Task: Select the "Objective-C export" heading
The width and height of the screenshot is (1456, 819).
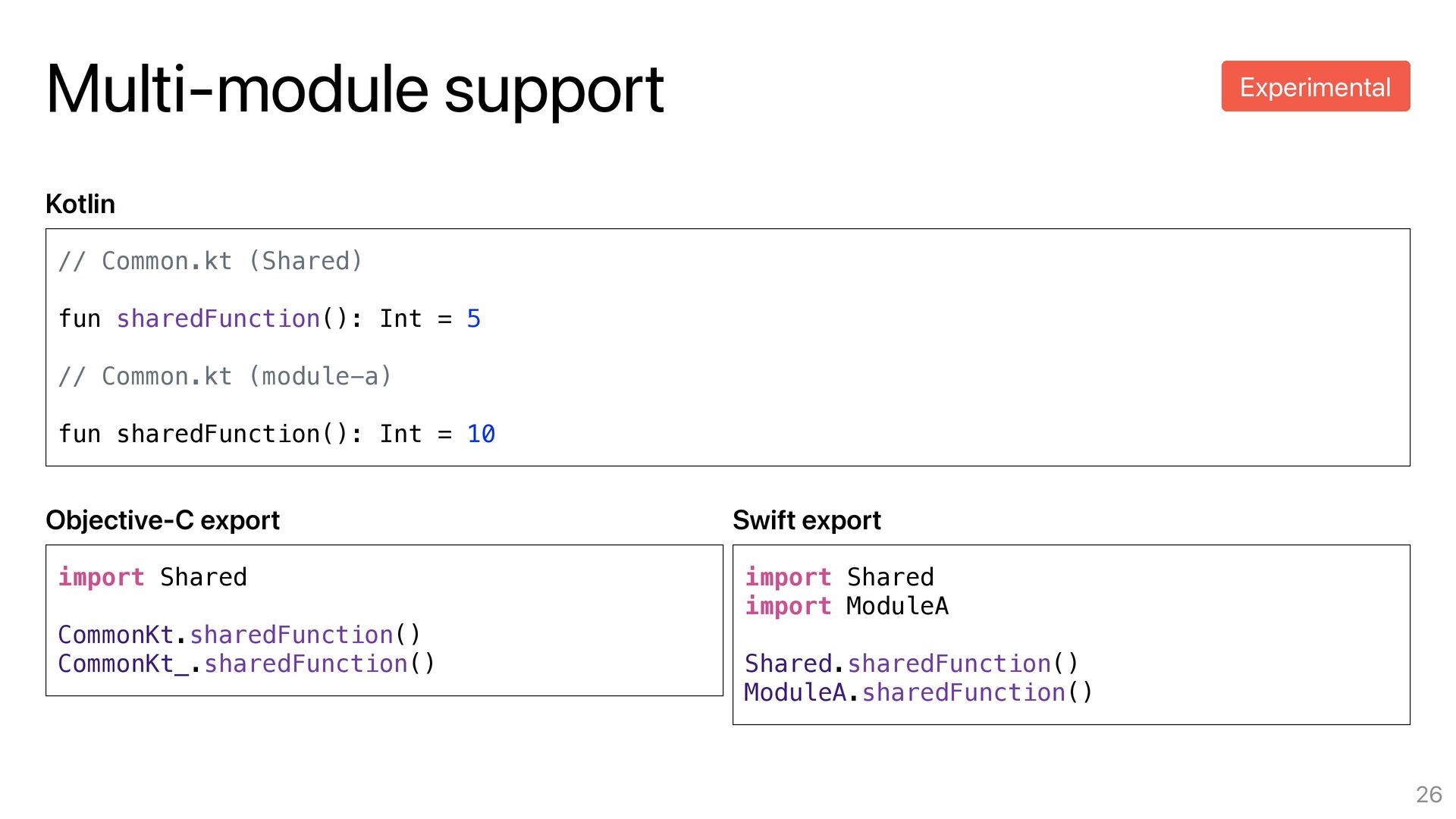Action: click(x=162, y=520)
